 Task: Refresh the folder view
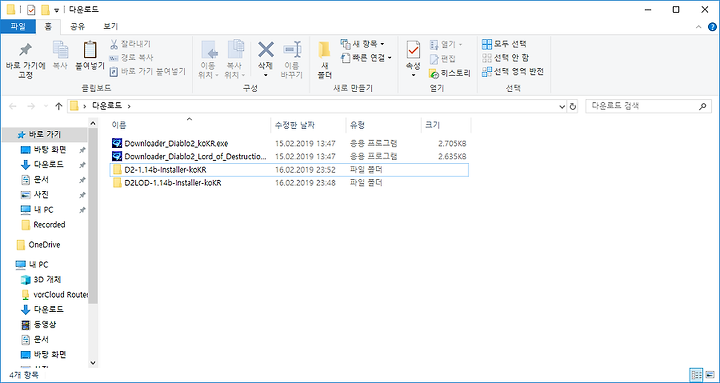point(573,106)
